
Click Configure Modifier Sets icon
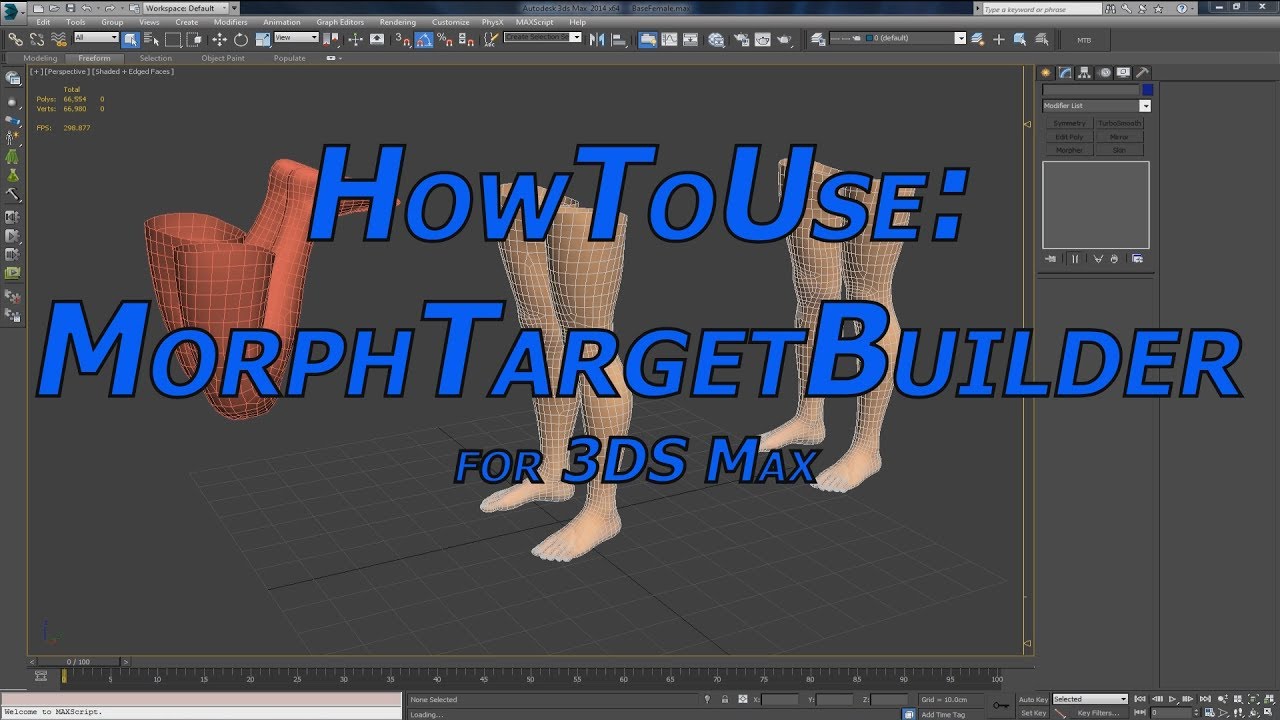(1137, 258)
